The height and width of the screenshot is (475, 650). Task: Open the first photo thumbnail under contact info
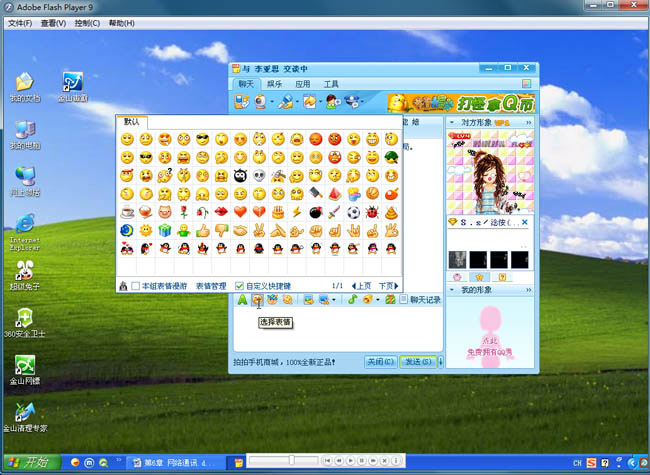click(457, 260)
